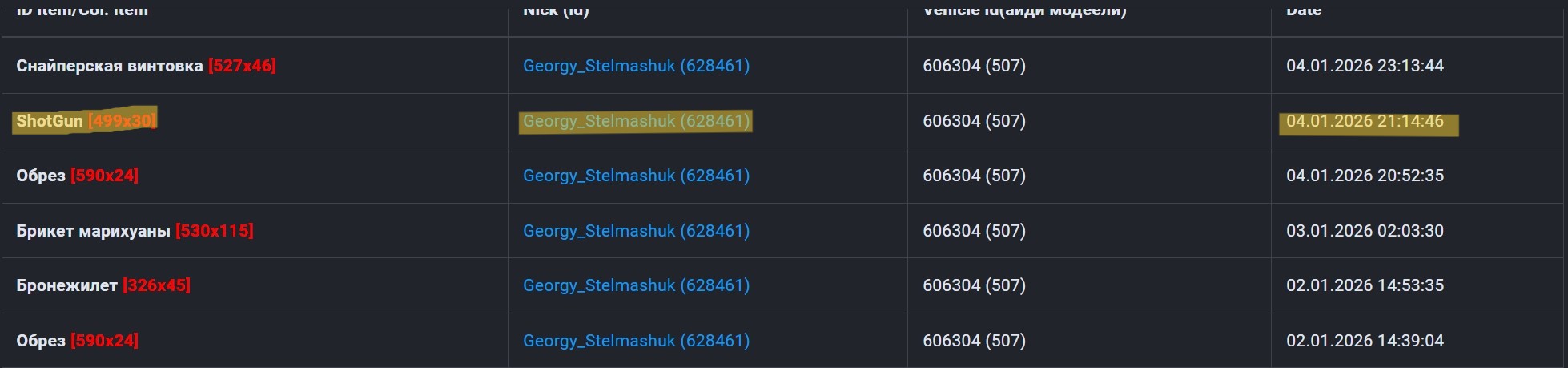Click Обрез item dated 02.01.2026 14:39:04
This screenshot has height=368, width=1568.
click(41, 341)
